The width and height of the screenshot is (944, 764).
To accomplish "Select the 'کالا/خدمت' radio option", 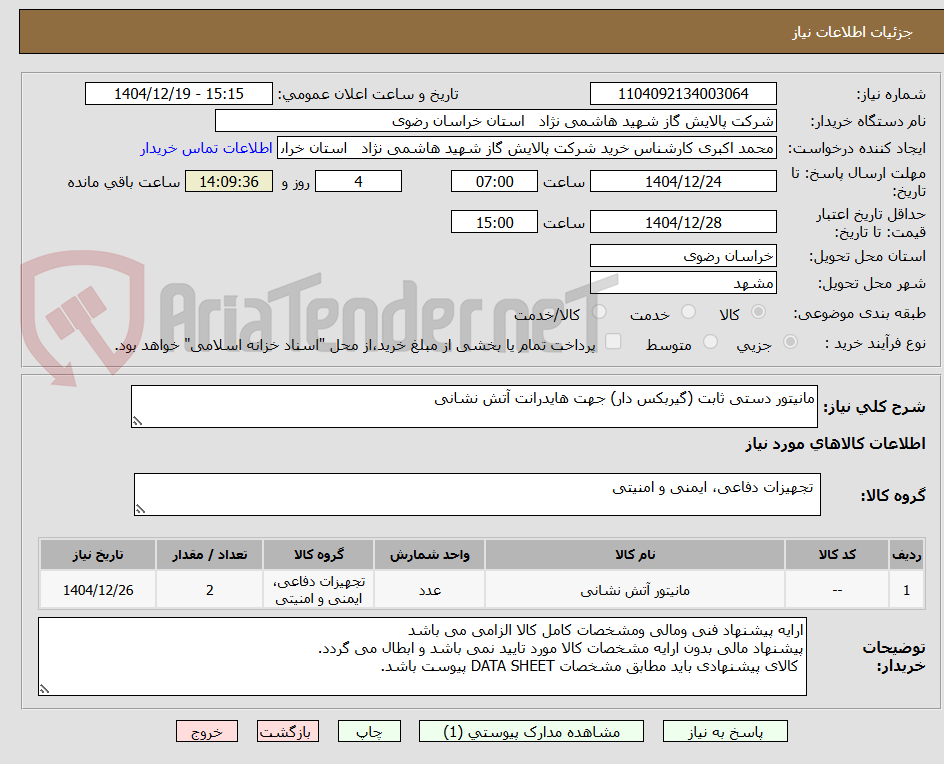I will pyautogui.click(x=599, y=312).
